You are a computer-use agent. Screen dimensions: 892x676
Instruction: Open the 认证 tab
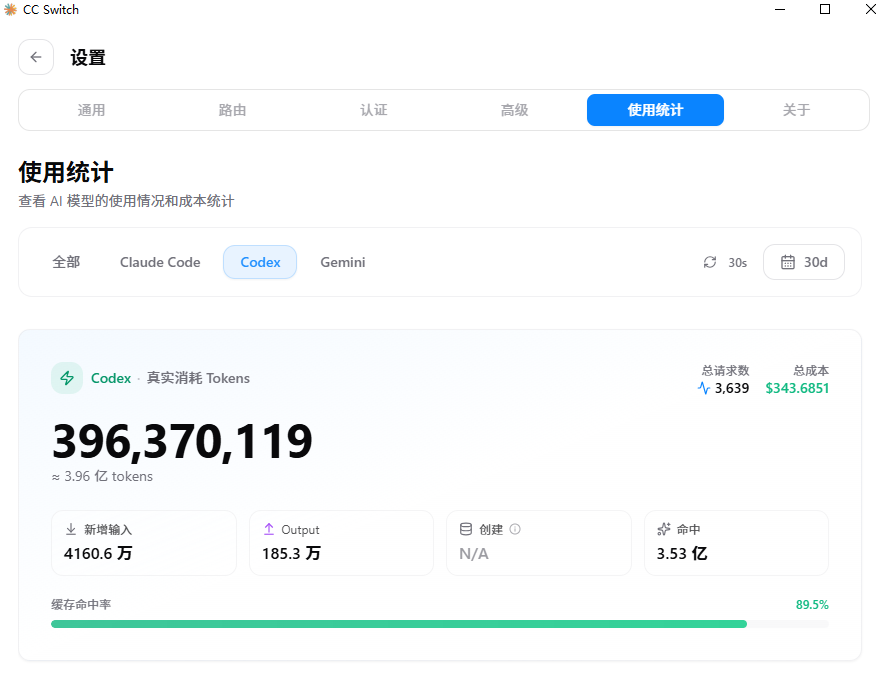374,110
